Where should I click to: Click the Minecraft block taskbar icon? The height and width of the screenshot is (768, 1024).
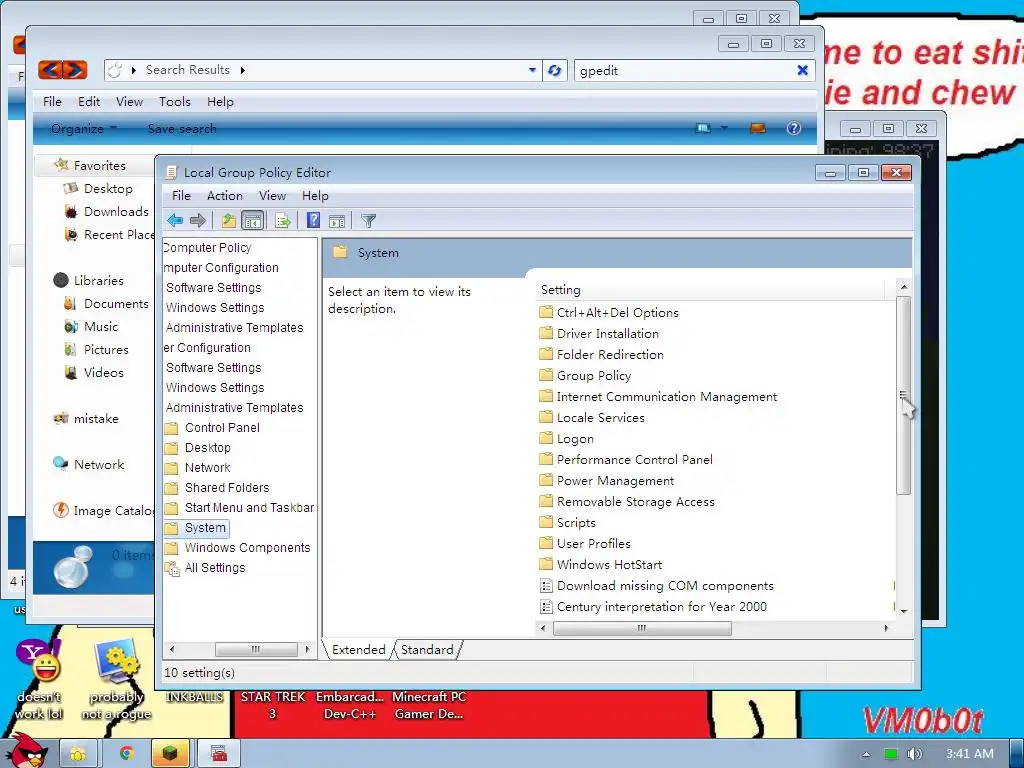click(x=170, y=754)
